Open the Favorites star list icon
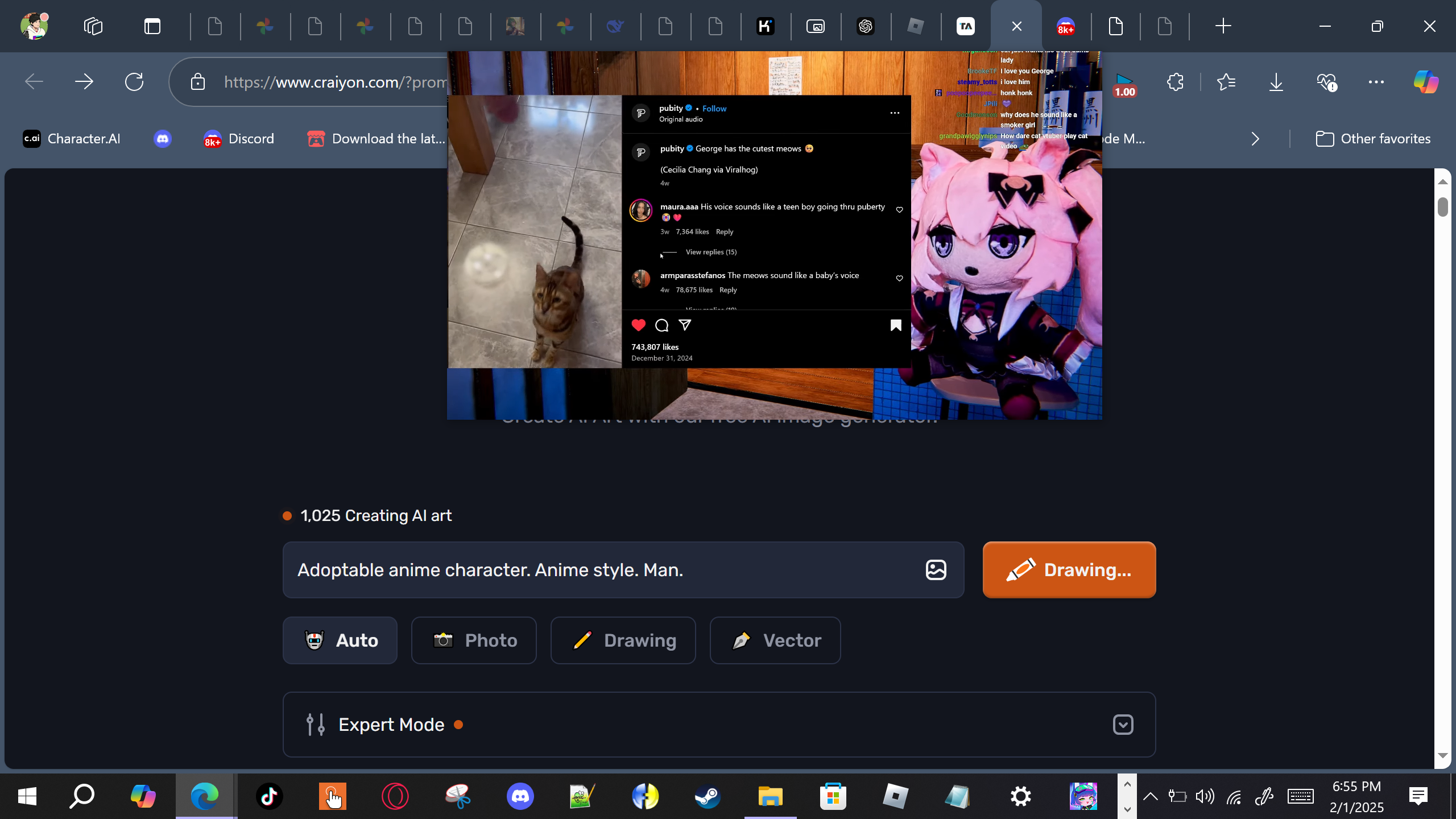Screen dimensions: 1456x819 pos(1226,82)
